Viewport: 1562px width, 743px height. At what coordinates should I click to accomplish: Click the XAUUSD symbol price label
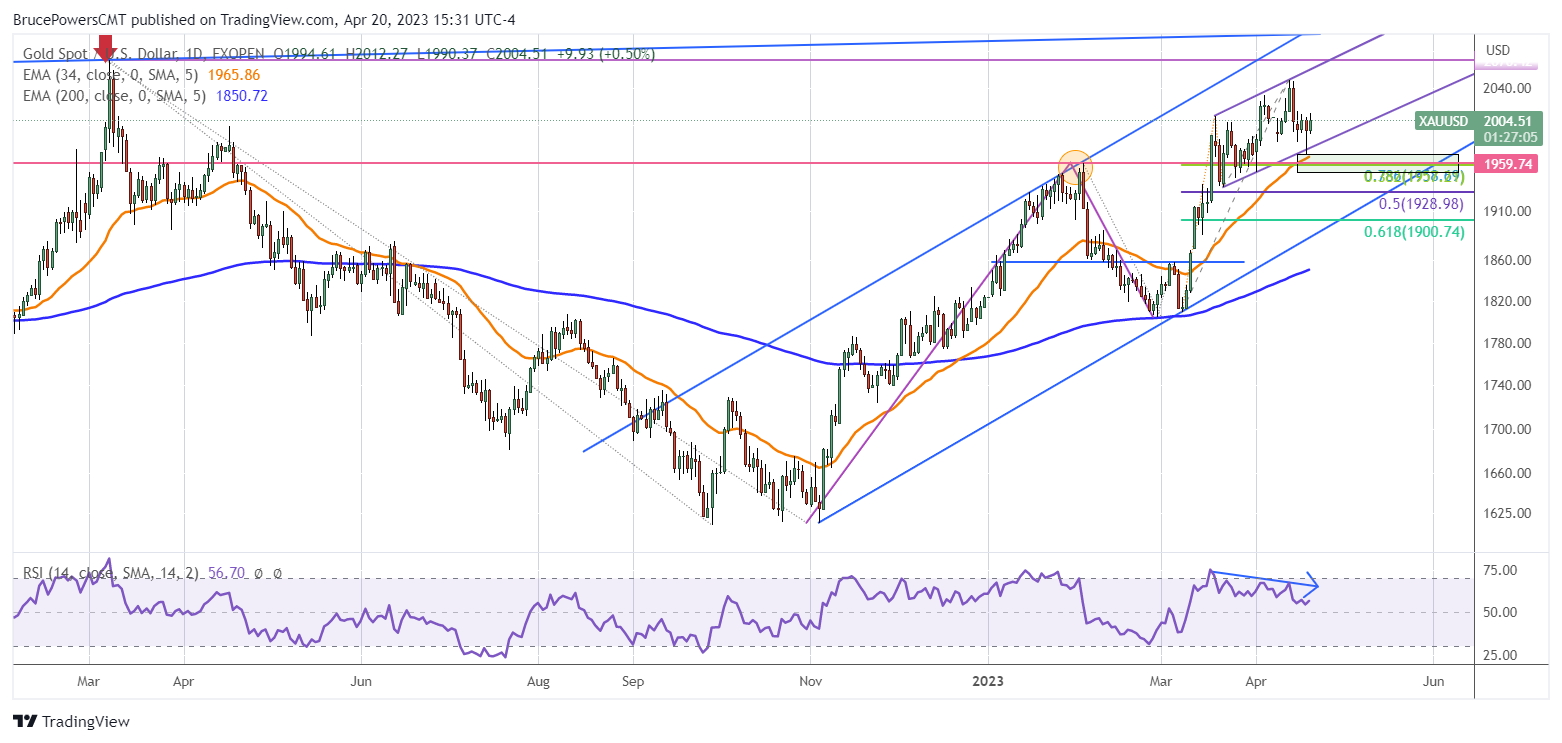1443,122
